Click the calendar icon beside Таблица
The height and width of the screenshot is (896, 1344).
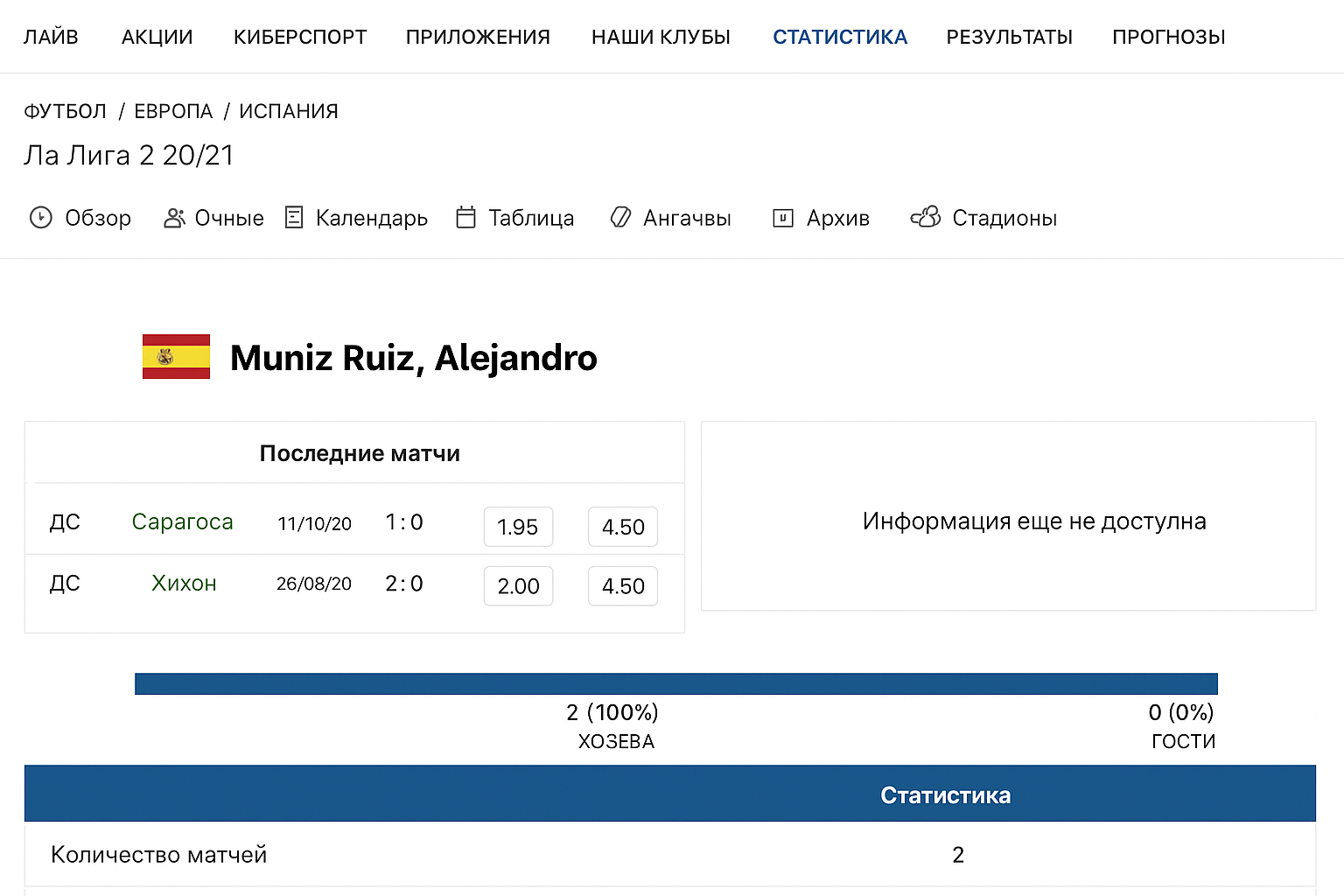pos(466,218)
